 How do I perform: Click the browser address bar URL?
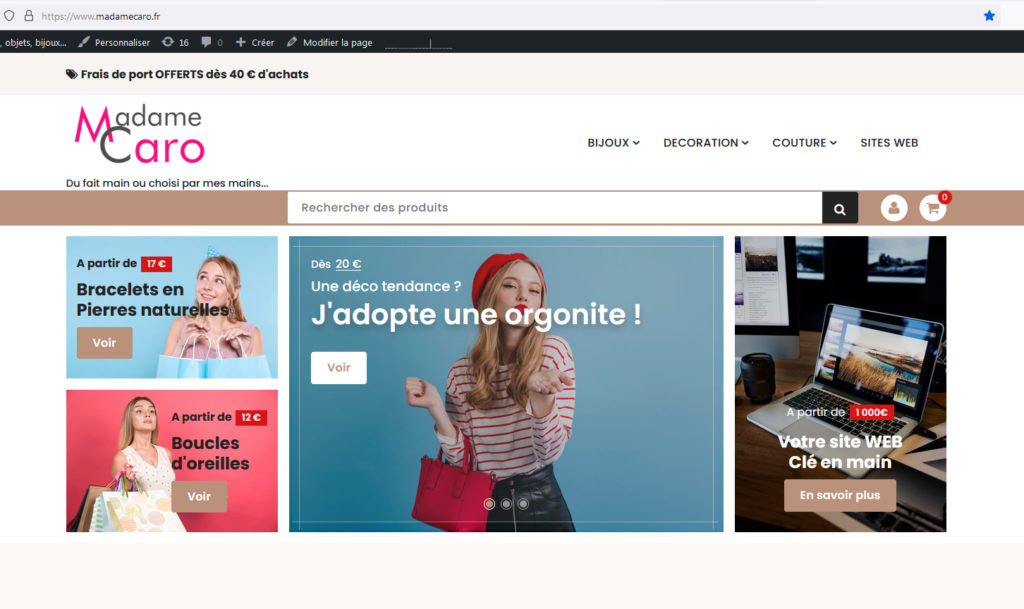point(101,16)
